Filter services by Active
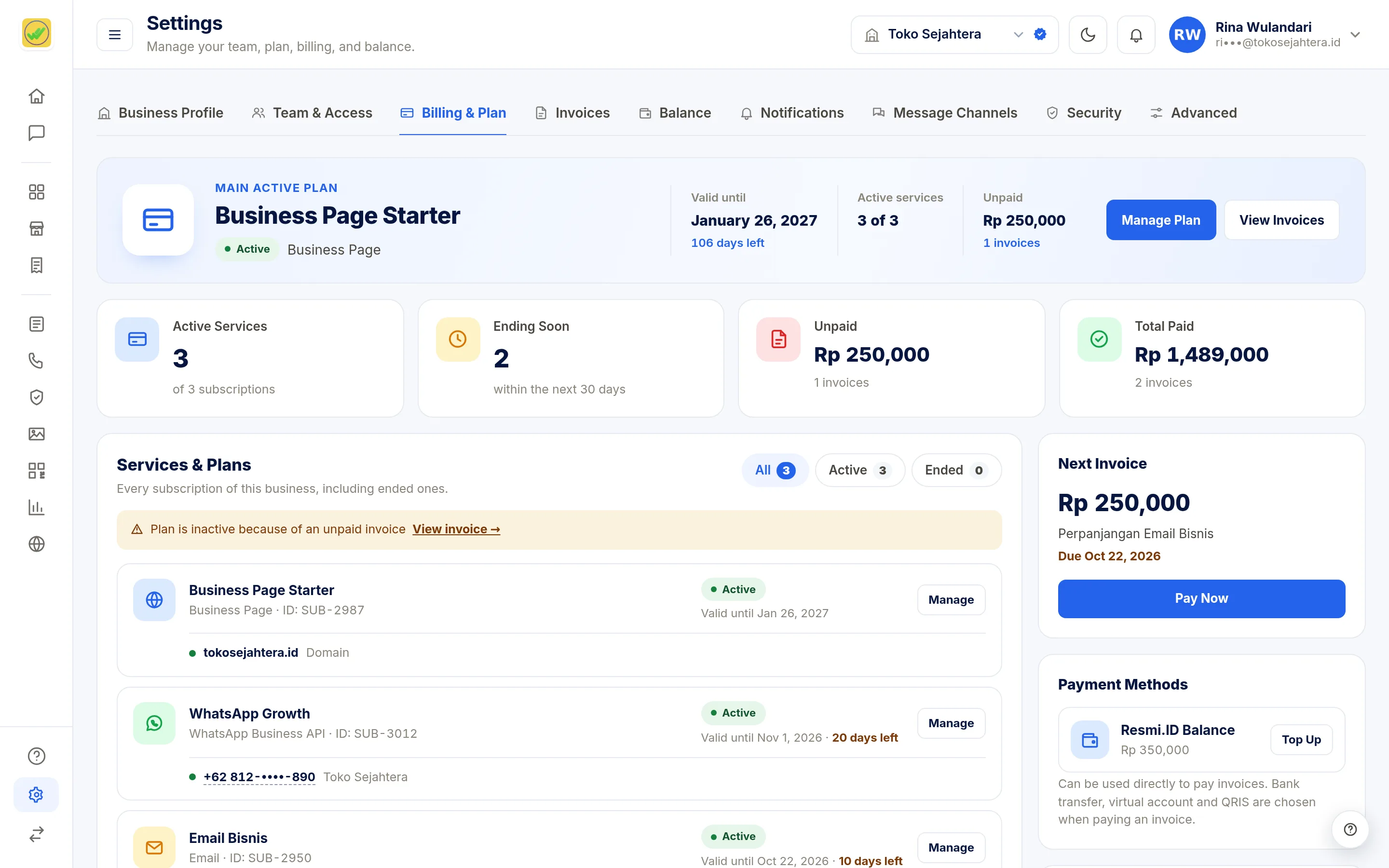The image size is (1389, 868). click(860, 470)
